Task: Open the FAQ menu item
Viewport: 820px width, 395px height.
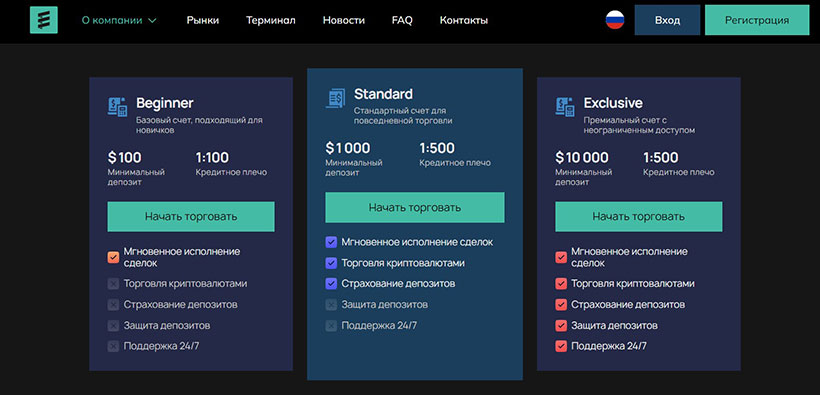Action: click(402, 20)
